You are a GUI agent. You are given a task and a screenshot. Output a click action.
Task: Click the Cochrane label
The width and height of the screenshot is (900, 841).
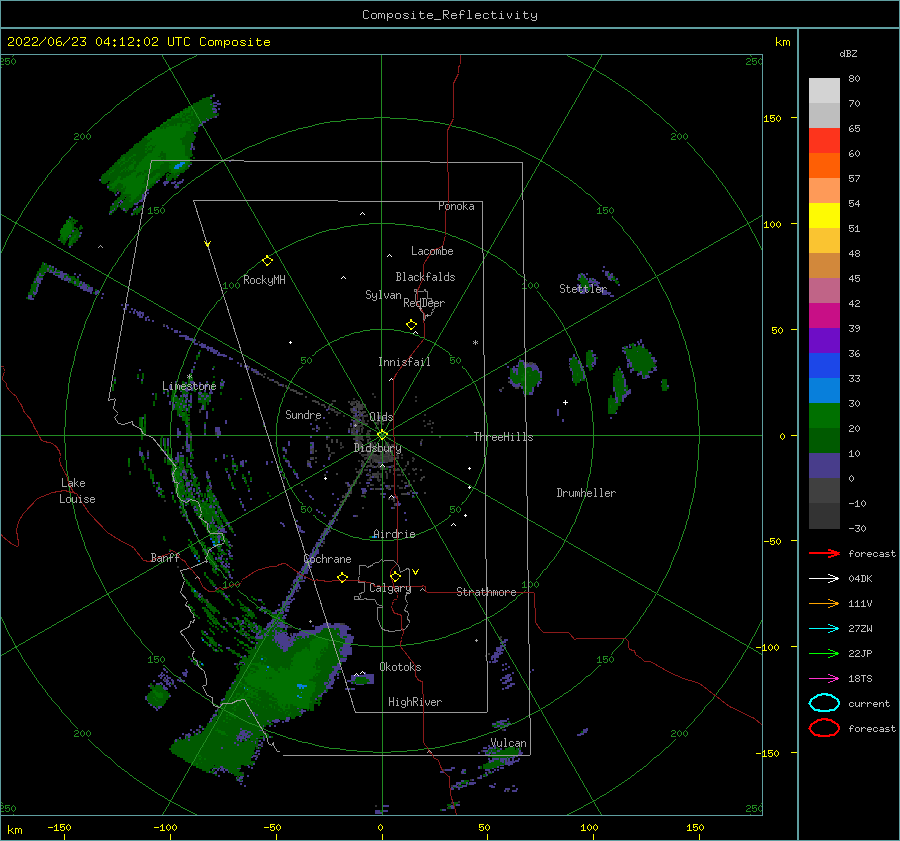327,559
